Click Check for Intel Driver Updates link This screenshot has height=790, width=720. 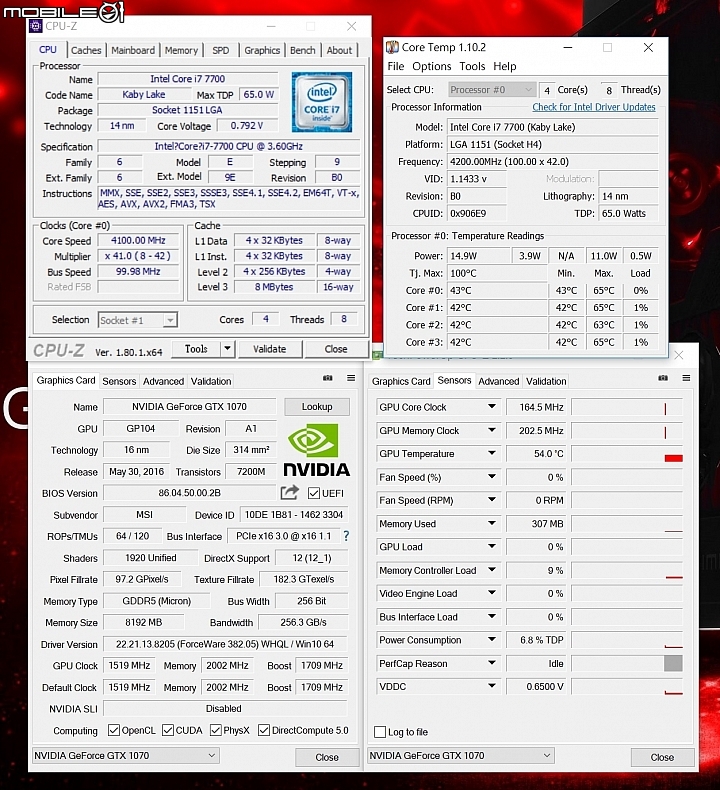[x=594, y=107]
